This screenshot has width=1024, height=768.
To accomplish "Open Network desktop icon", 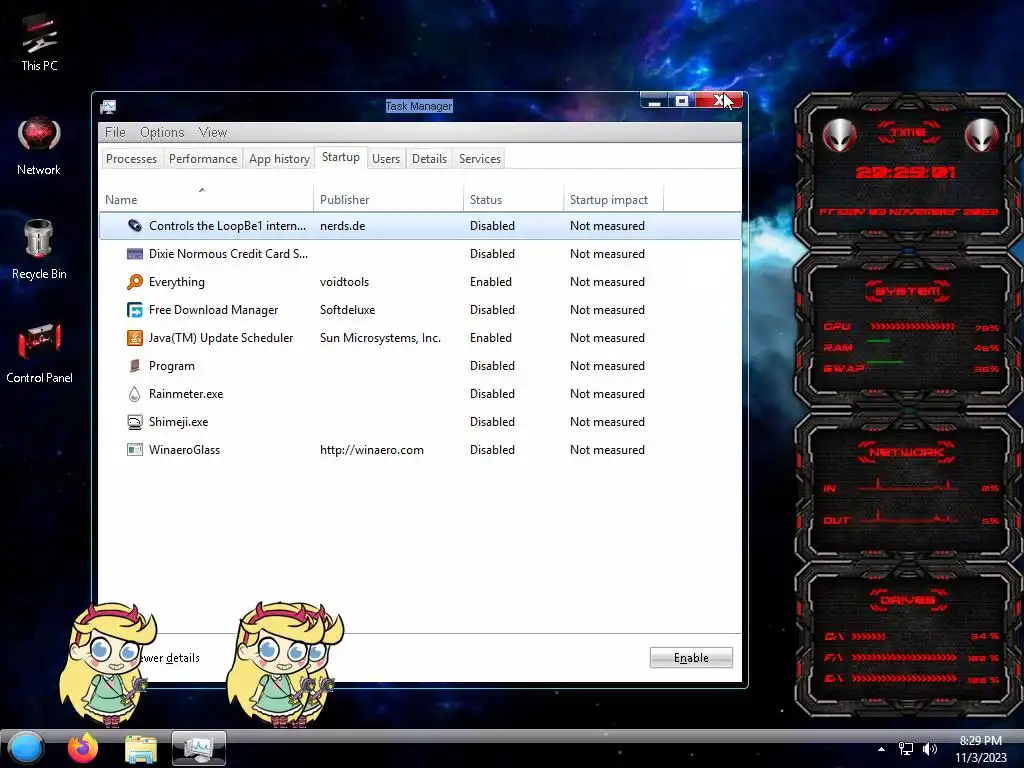I will [x=39, y=147].
